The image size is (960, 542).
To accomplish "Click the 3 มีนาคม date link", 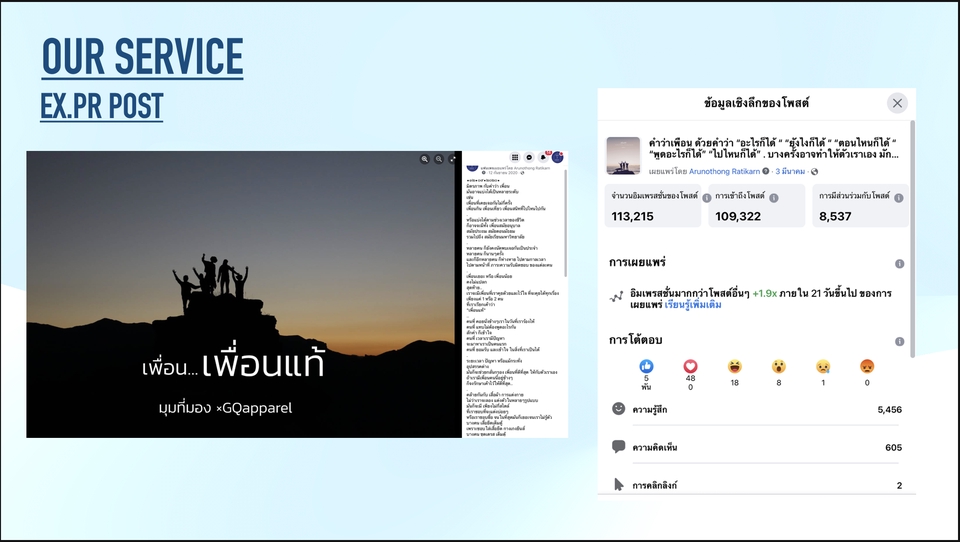I will pyautogui.click(x=790, y=171).
